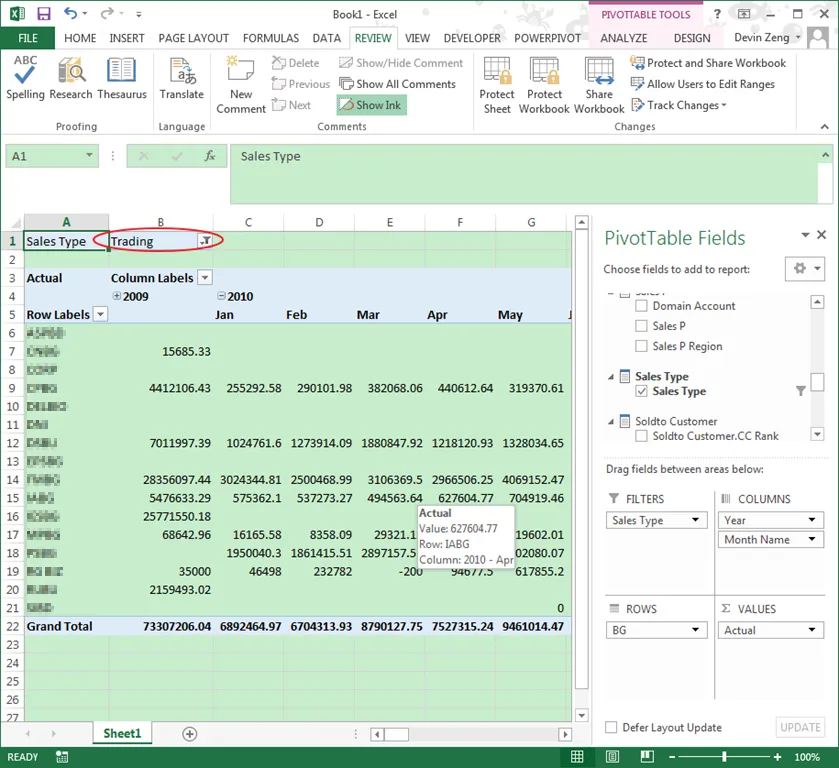
Task: Open the Translate tool
Action: tap(181, 78)
